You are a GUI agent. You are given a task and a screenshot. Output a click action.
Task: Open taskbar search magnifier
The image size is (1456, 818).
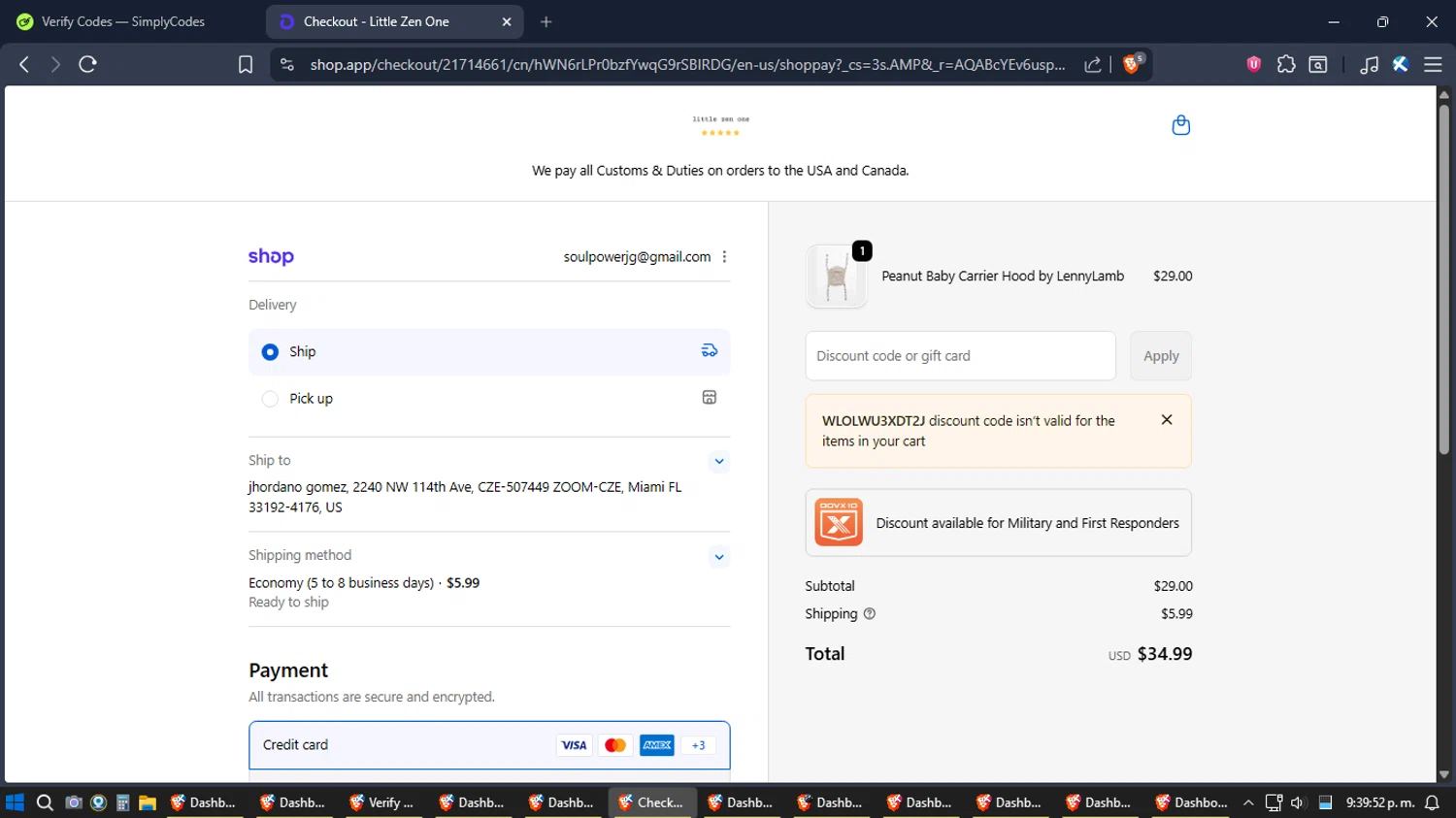coord(45,802)
